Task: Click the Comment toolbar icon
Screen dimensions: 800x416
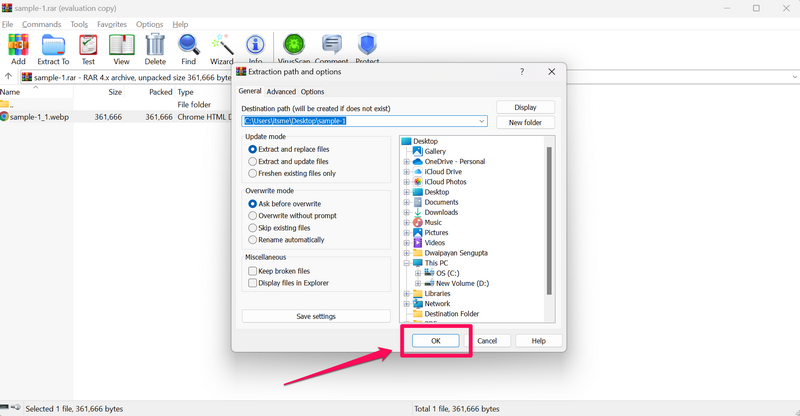Action: [332, 45]
